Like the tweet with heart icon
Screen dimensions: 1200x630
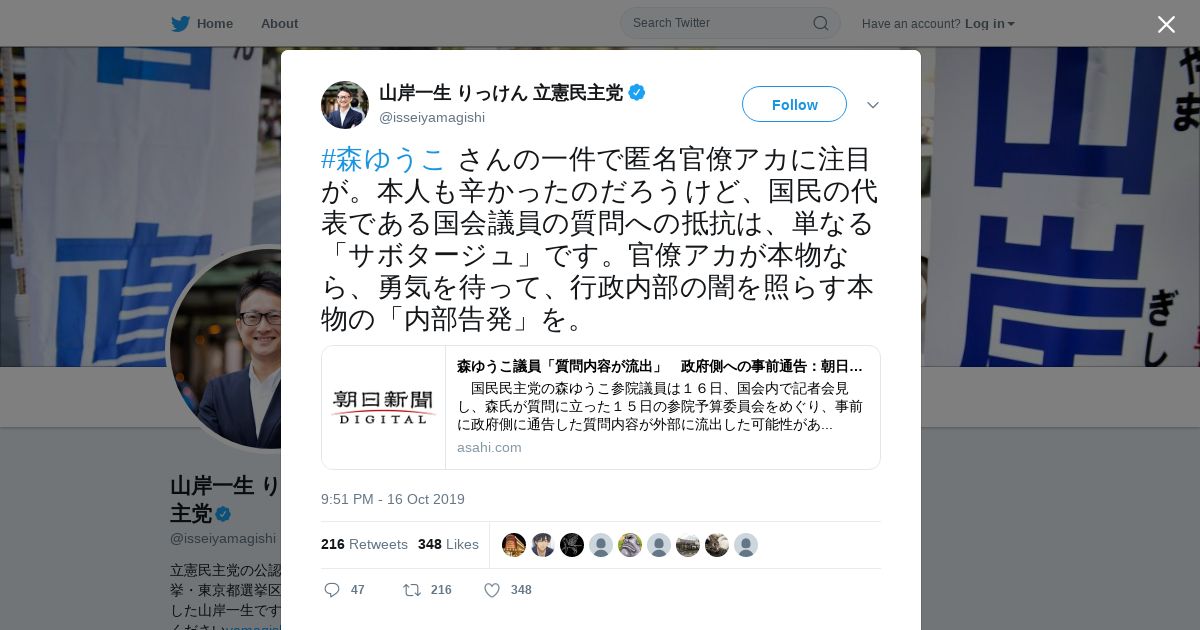click(492, 590)
